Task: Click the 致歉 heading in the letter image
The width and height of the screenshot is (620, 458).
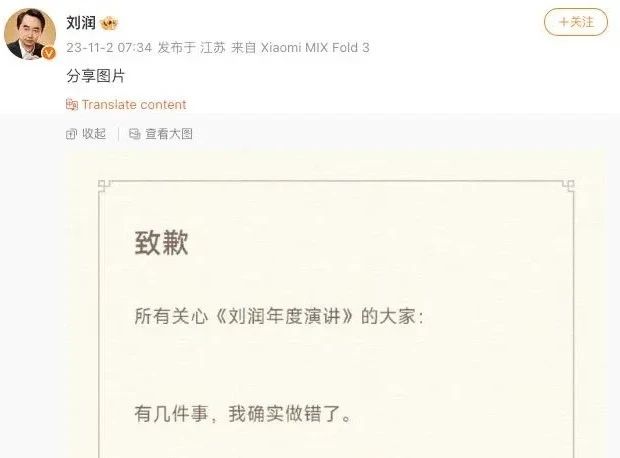Action: coord(161,242)
